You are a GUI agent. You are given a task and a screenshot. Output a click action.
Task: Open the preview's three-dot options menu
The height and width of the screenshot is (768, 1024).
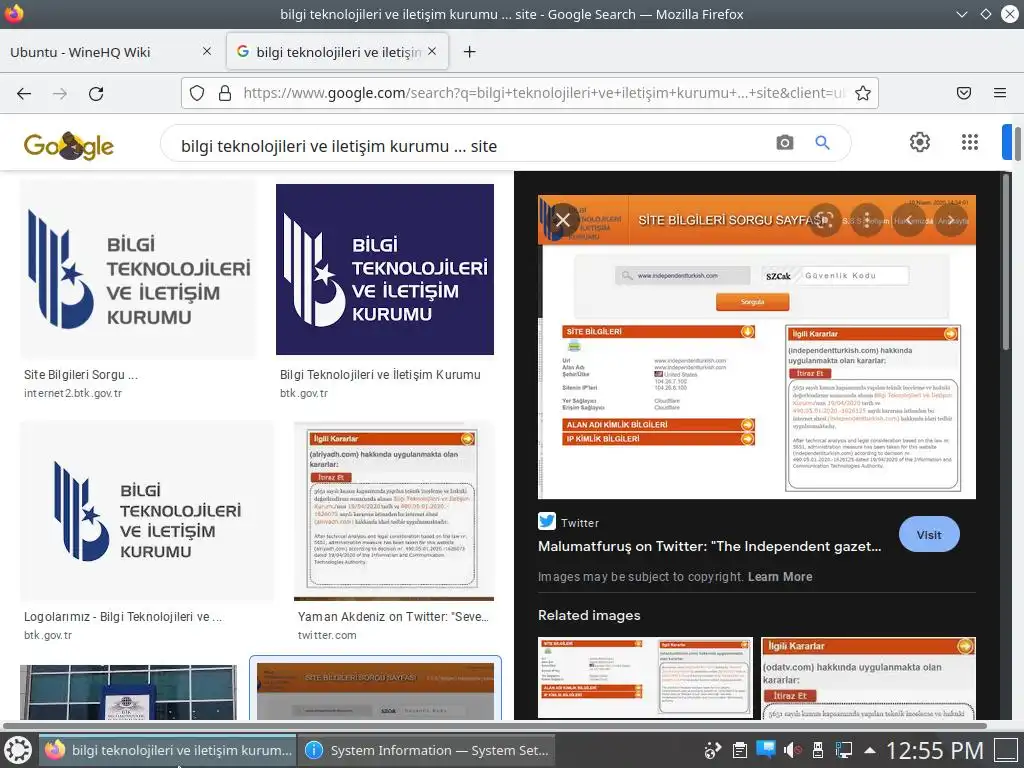click(867, 220)
